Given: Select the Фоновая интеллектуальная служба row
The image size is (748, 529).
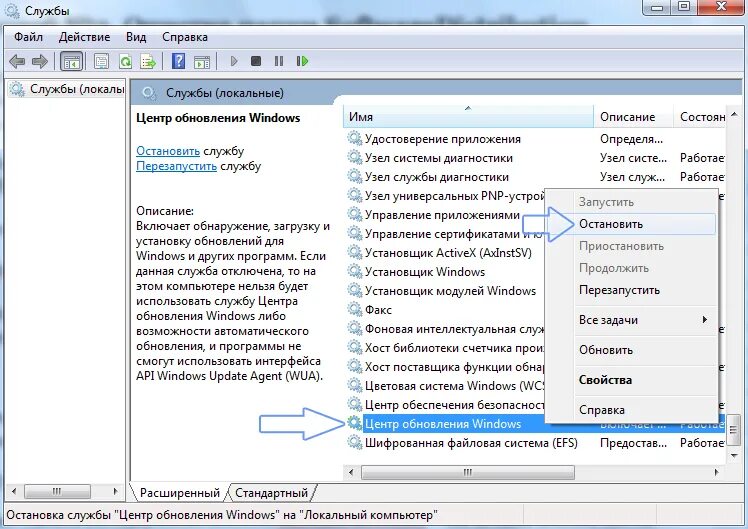Looking at the screenshot, I should pos(446,329).
